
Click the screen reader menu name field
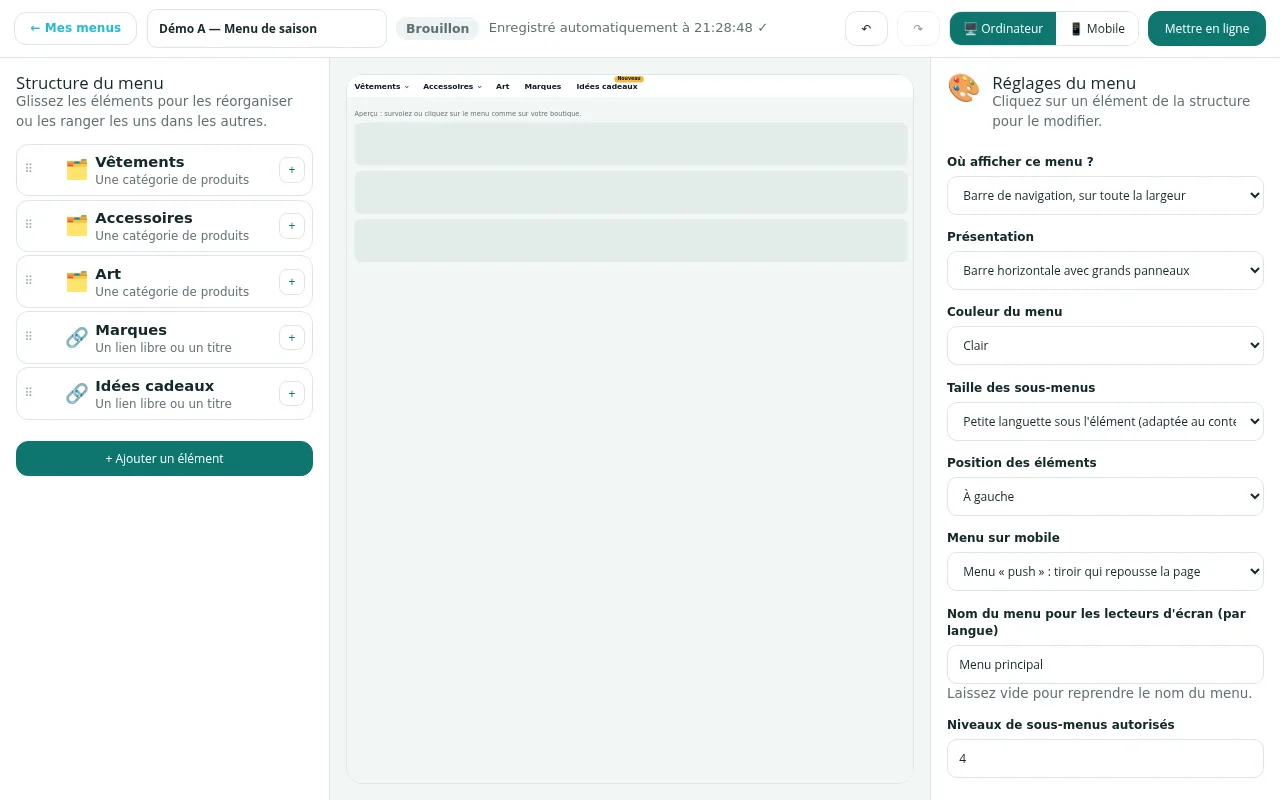pos(1105,665)
